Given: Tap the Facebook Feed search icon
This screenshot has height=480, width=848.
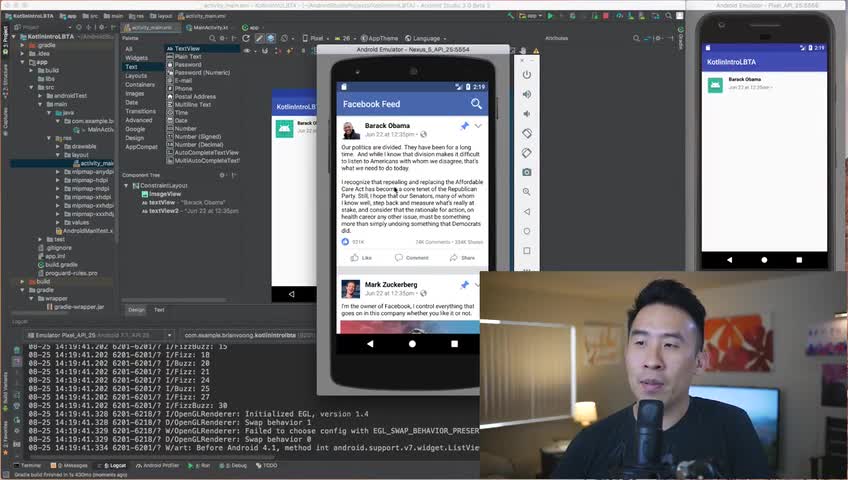Looking at the screenshot, I should (476, 104).
